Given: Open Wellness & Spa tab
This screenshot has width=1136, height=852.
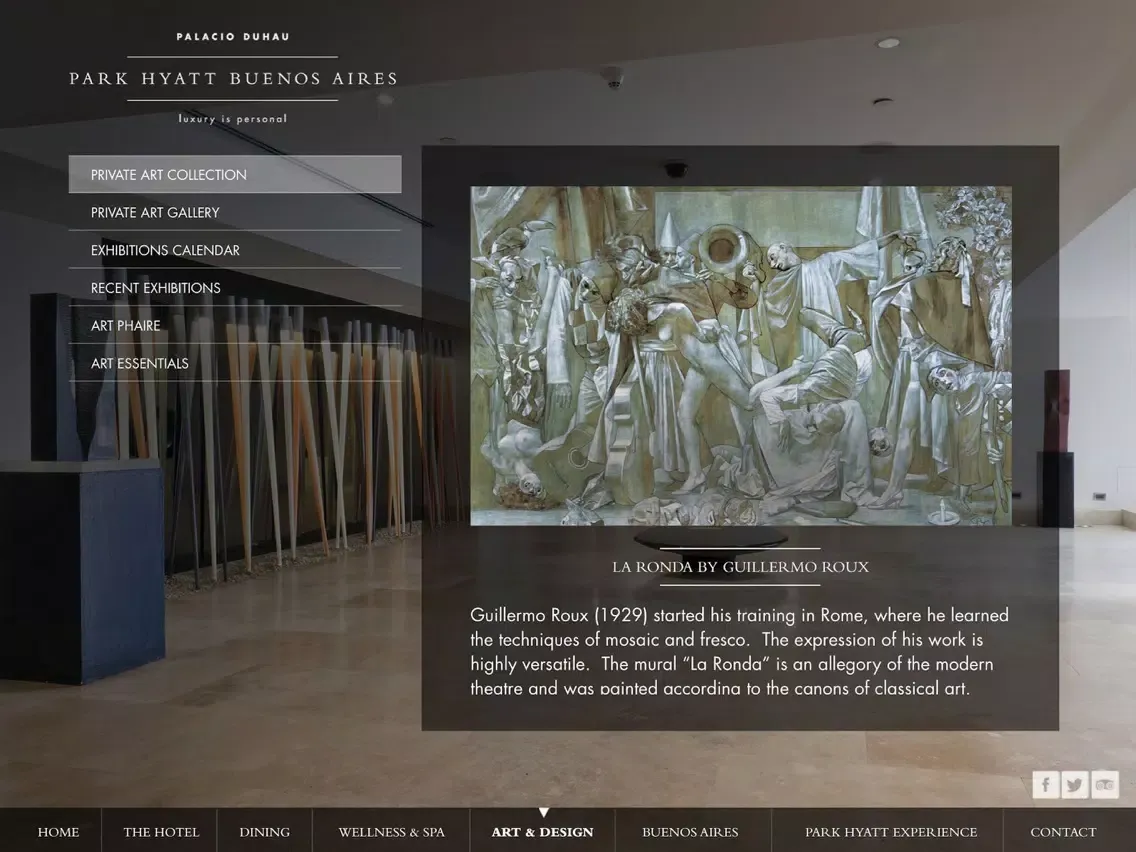Looking at the screenshot, I should [391, 832].
